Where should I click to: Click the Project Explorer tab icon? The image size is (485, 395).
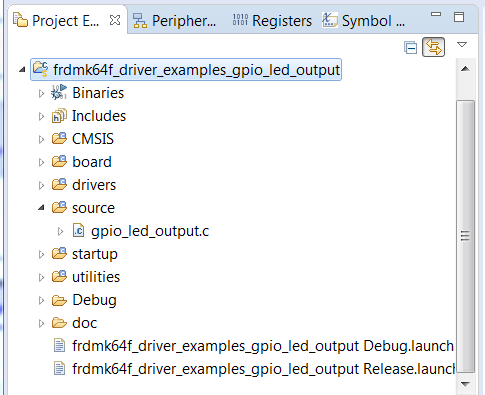point(20,19)
